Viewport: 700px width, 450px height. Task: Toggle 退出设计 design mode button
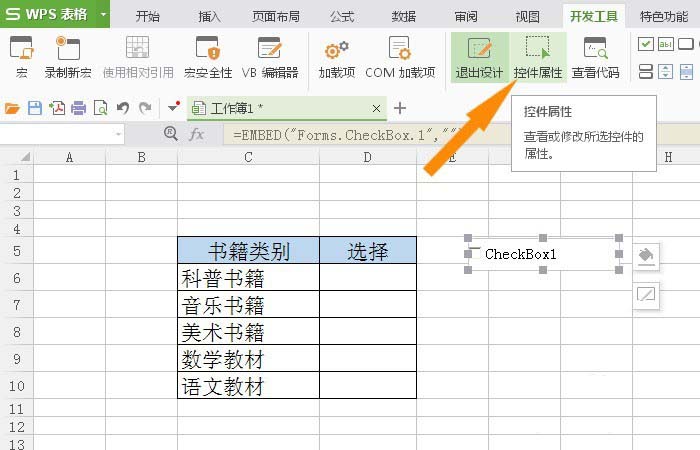(479, 50)
